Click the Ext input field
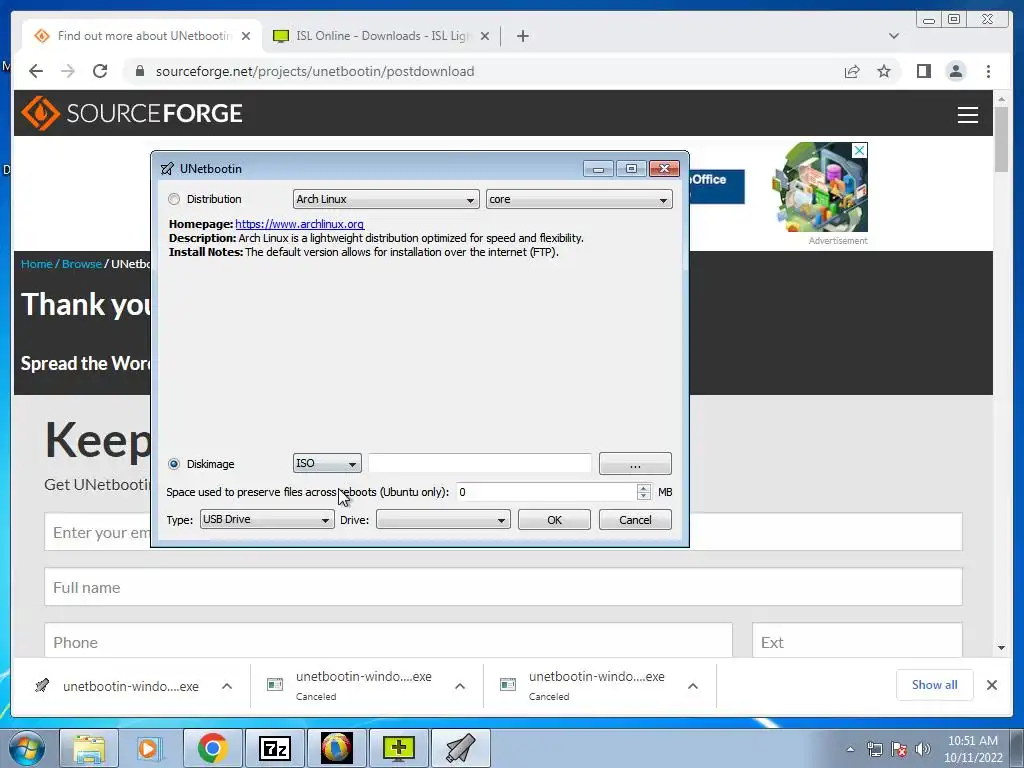Image resolution: width=1024 pixels, height=768 pixels. (857, 641)
